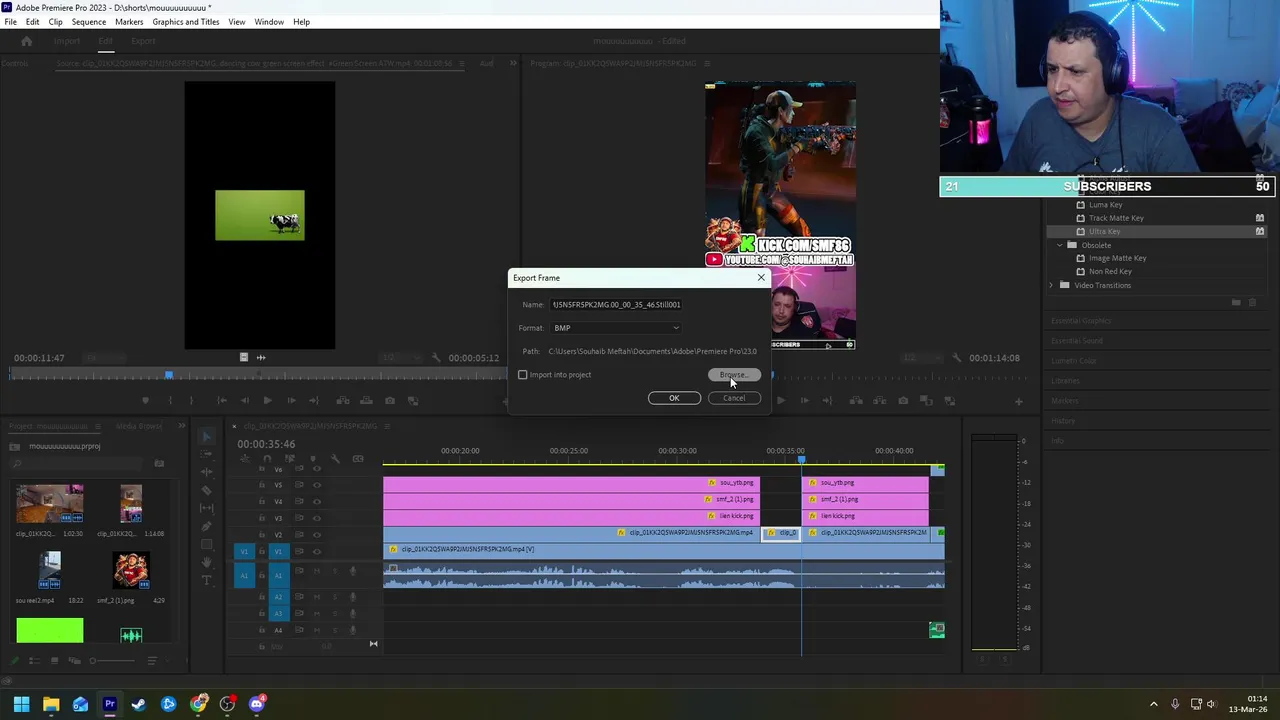This screenshot has height=720, width=1280.
Task: Open Timeline Display Settings wrench
Action: pos(335,459)
